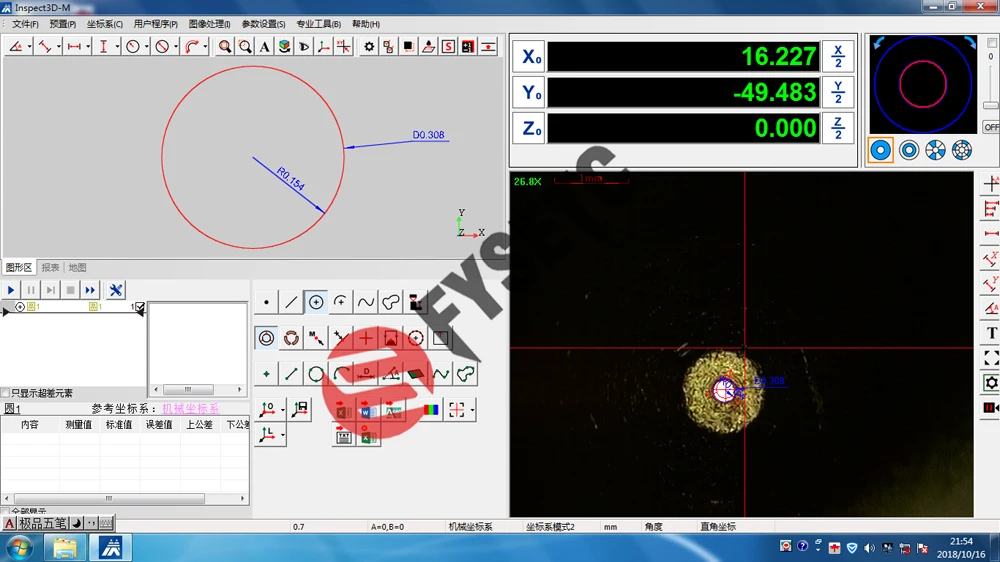Select the green distance D construction tool

coord(365,374)
